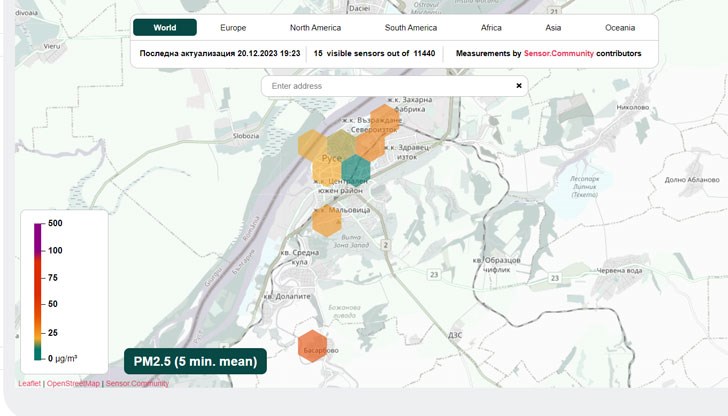The width and height of the screenshot is (728, 416).
Task: Jump to the Oceania tab
Action: point(620,28)
